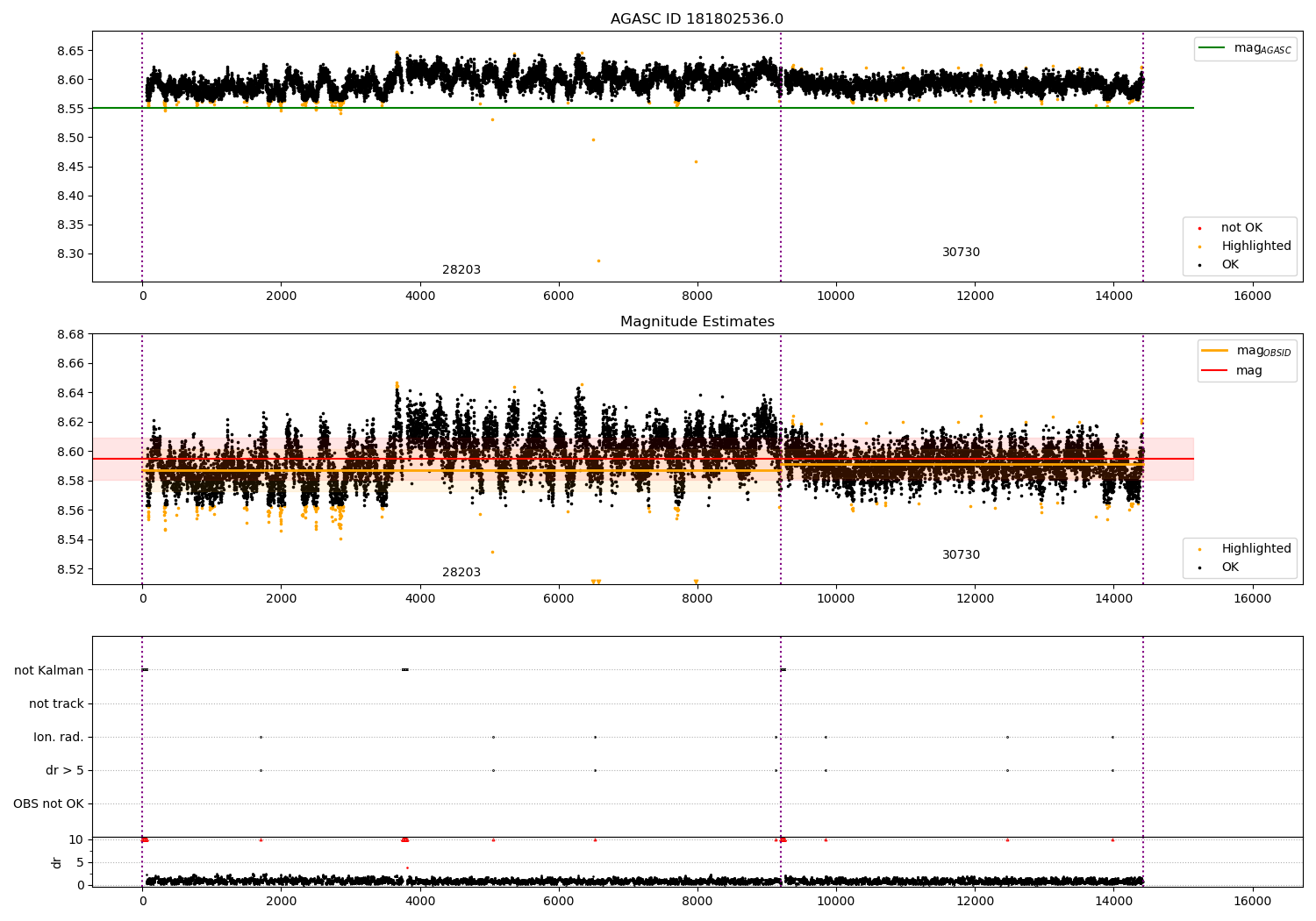
Task: Click the 12000 x tick in bottom plot
Action: point(975,901)
